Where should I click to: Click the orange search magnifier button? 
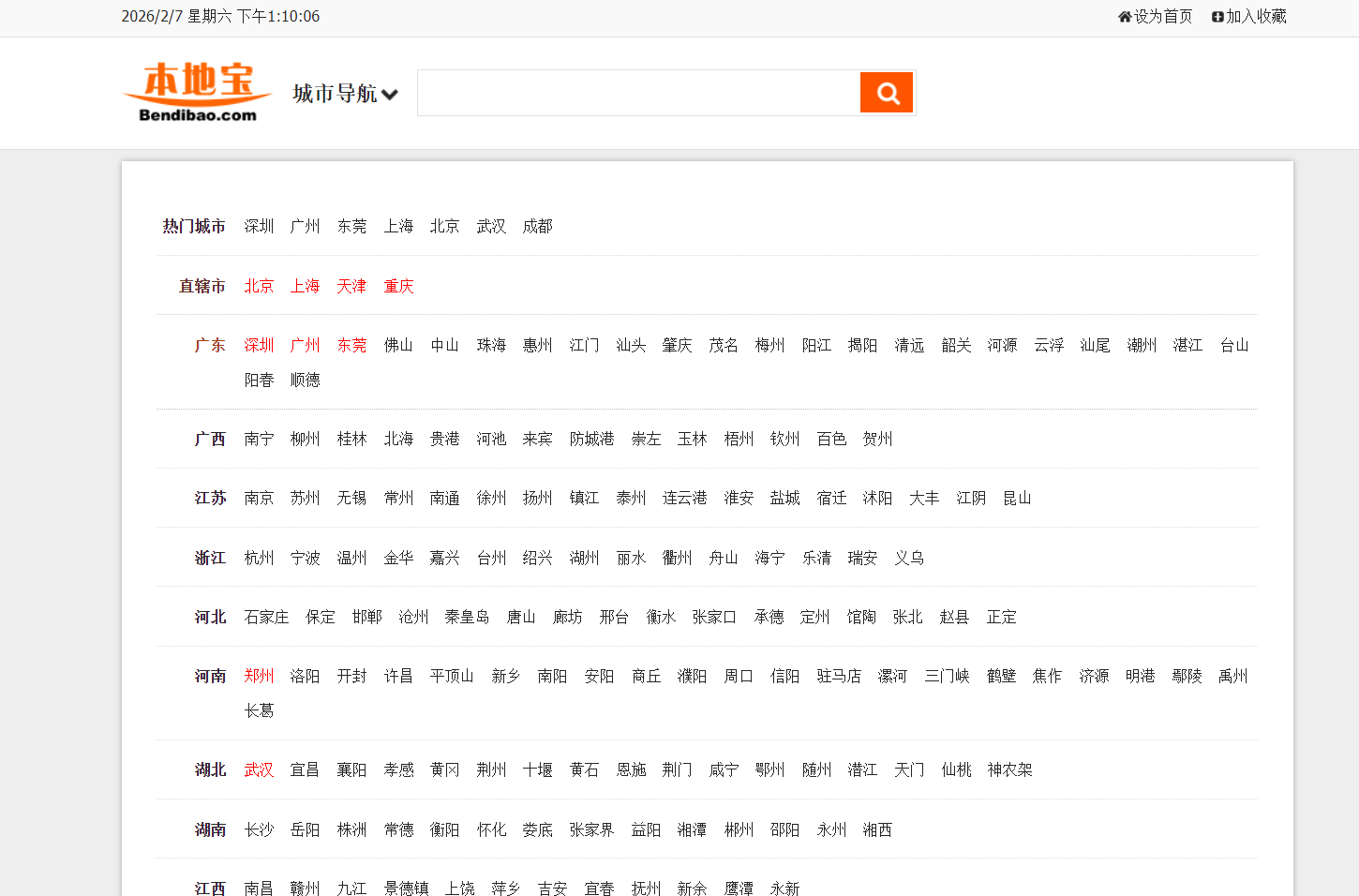coord(886,93)
